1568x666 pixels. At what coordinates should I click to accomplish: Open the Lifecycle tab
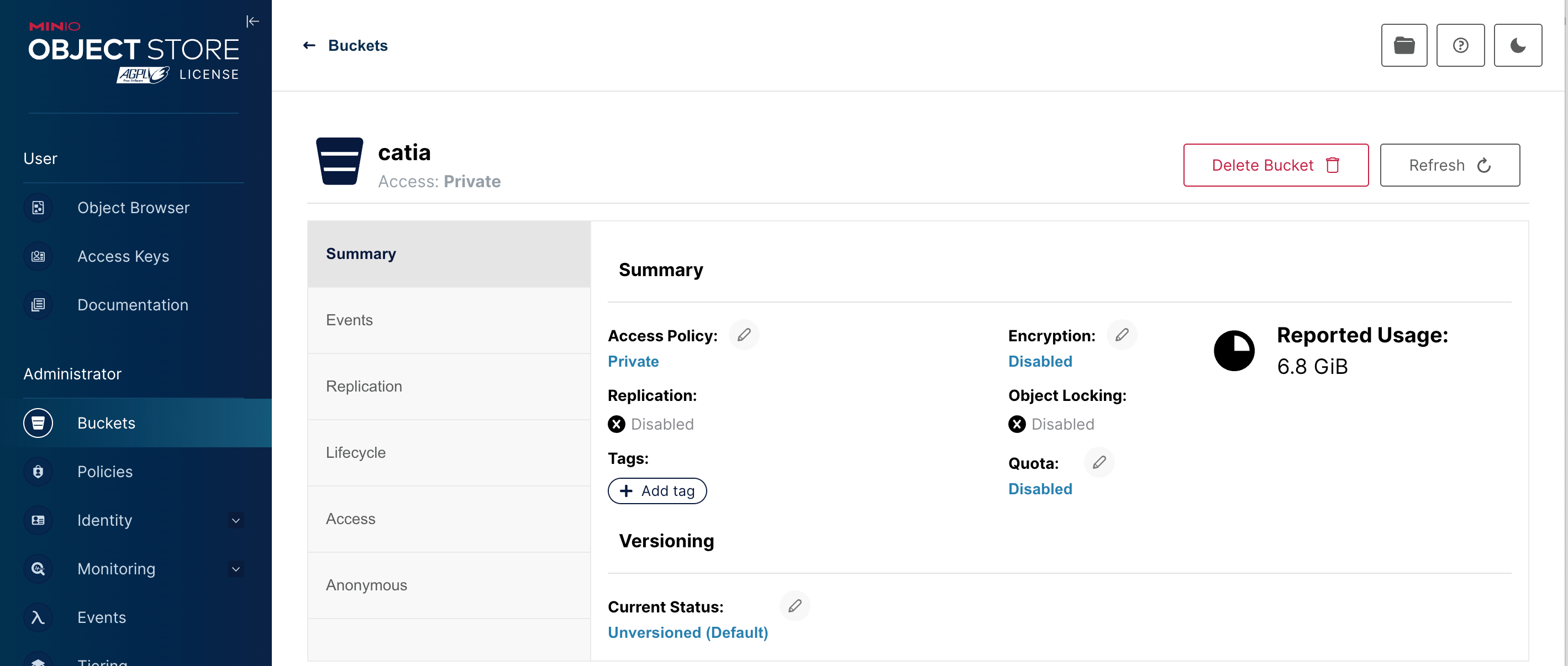tap(355, 452)
